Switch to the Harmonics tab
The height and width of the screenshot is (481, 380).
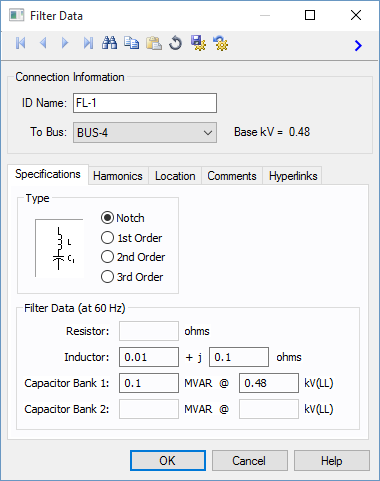pyautogui.click(x=118, y=176)
